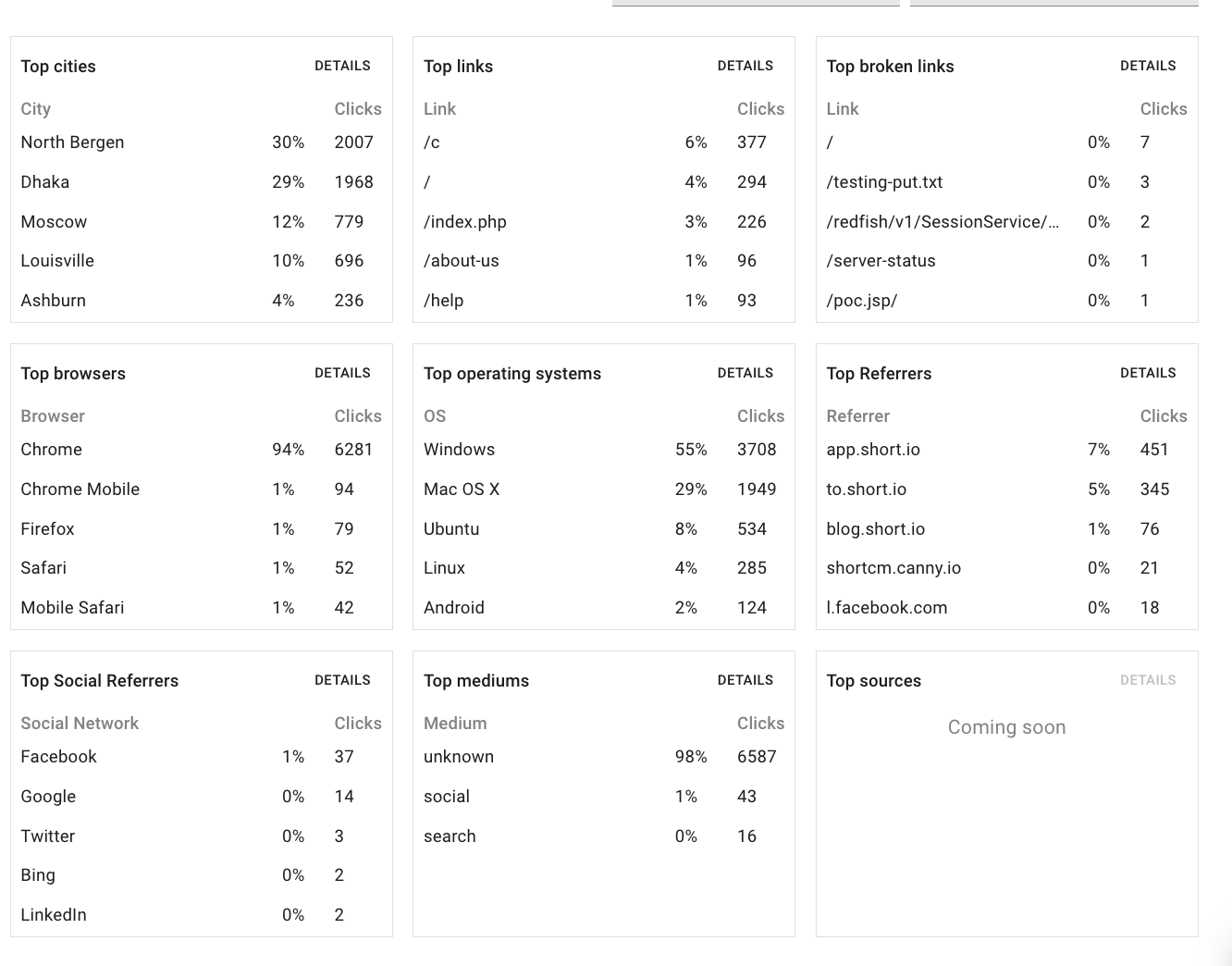
Task: Open DETAILS for Top broken links
Action: pyautogui.click(x=1148, y=66)
